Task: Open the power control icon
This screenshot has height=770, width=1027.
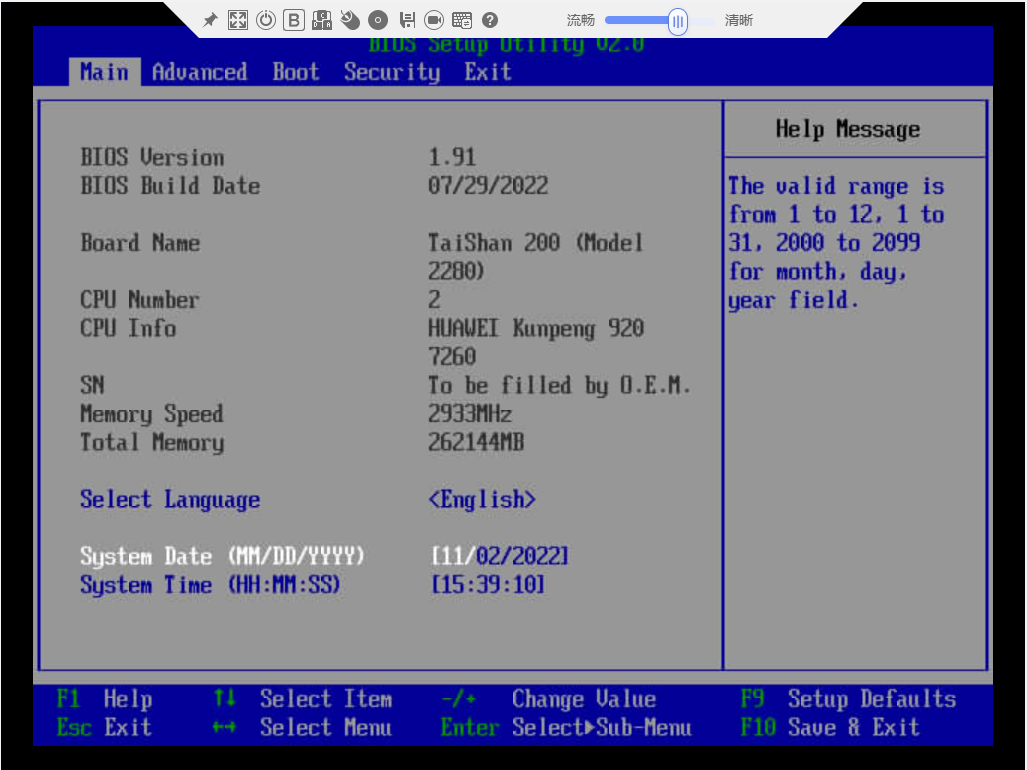Action: 266,20
